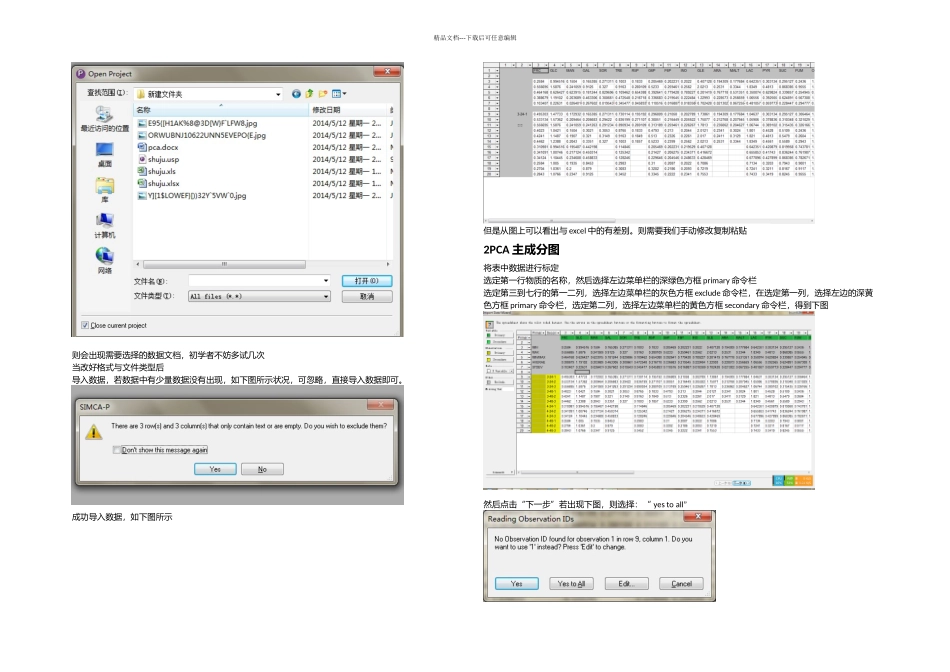
Task: Select the Libraries shortcut icon
Action: [105, 188]
